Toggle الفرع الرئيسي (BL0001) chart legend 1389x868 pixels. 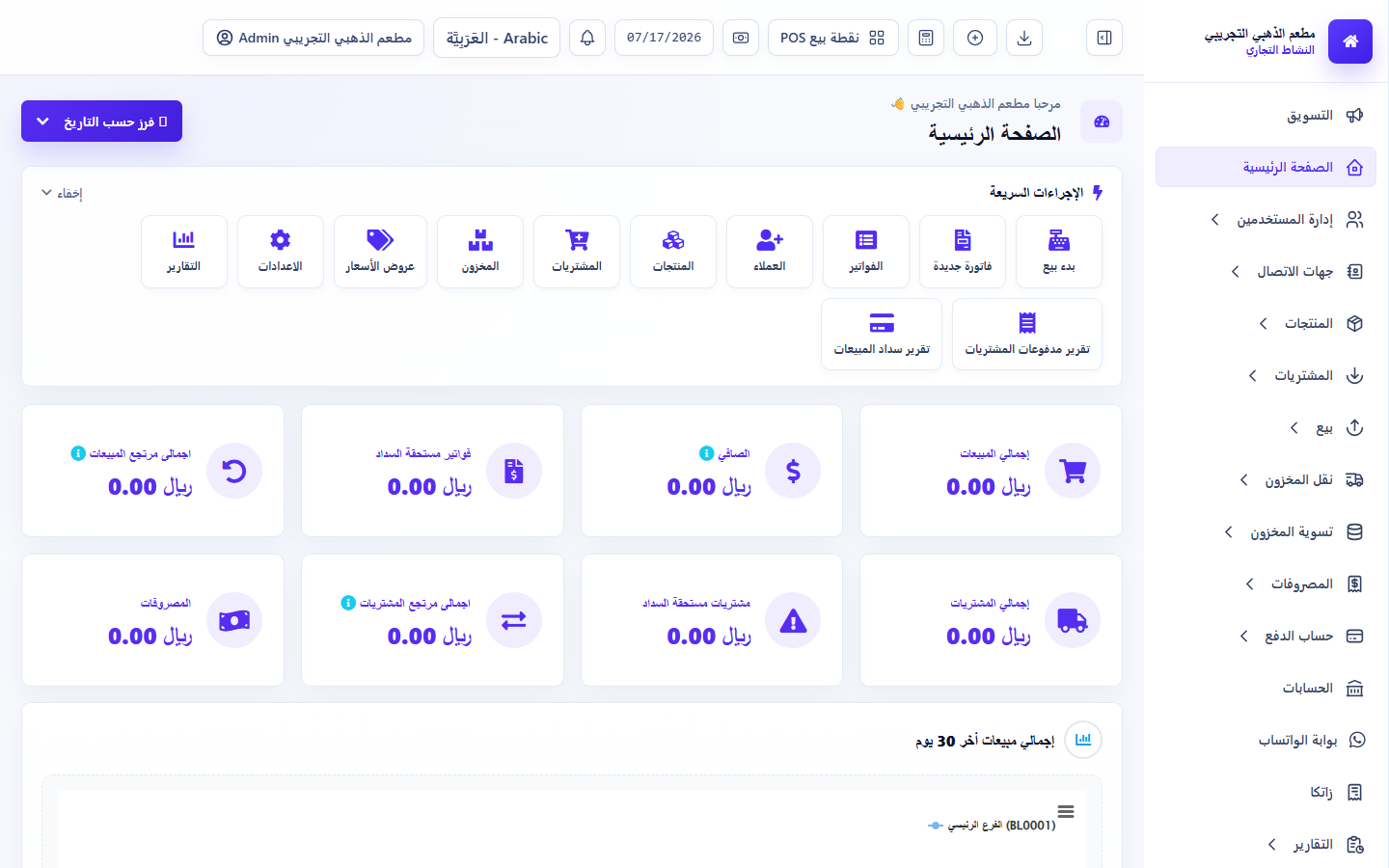tap(992, 826)
